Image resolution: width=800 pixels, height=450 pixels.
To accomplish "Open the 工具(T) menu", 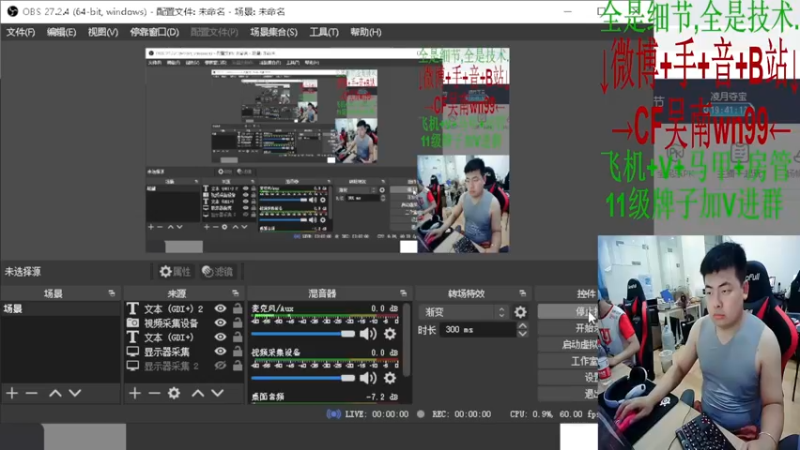I will [x=324, y=32].
